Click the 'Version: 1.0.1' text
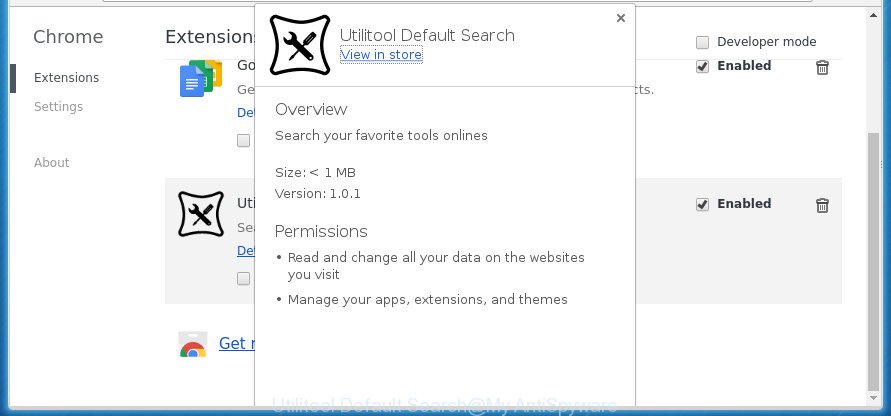This screenshot has height=416, width=891. [x=318, y=194]
